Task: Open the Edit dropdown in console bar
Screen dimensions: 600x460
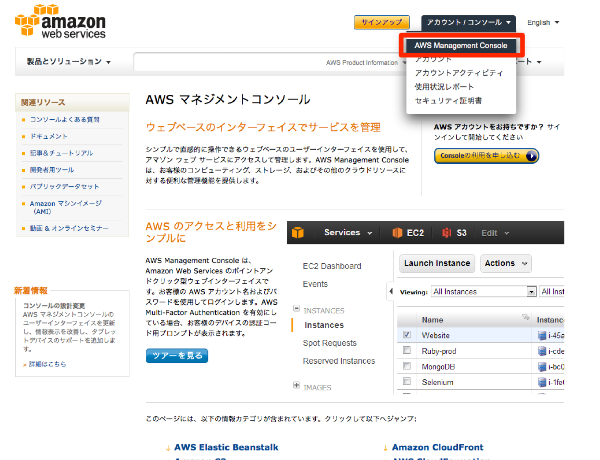Action: point(495,233)
